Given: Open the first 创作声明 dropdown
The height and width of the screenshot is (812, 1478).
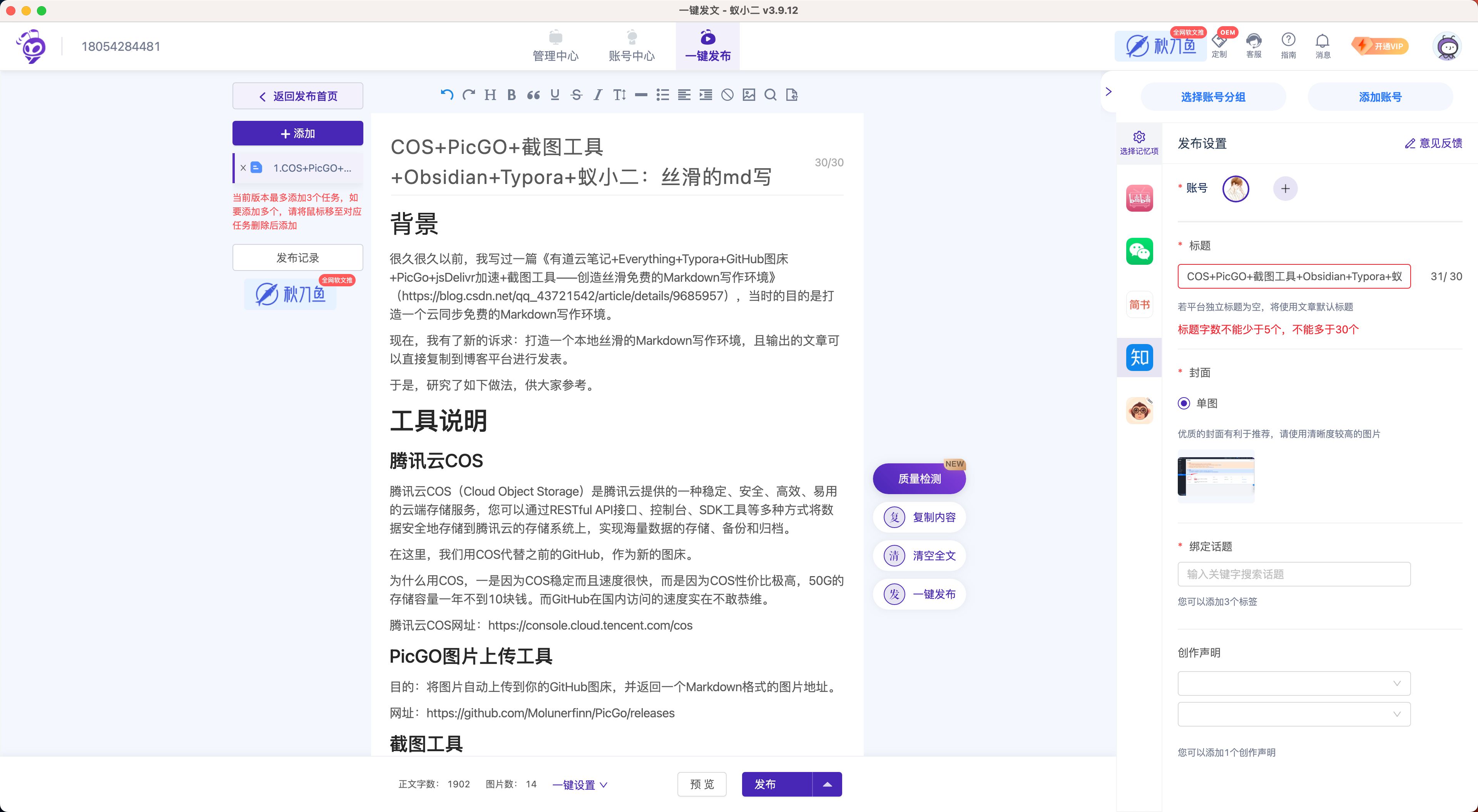Looking at the screenshot, I should [1294, 683].
